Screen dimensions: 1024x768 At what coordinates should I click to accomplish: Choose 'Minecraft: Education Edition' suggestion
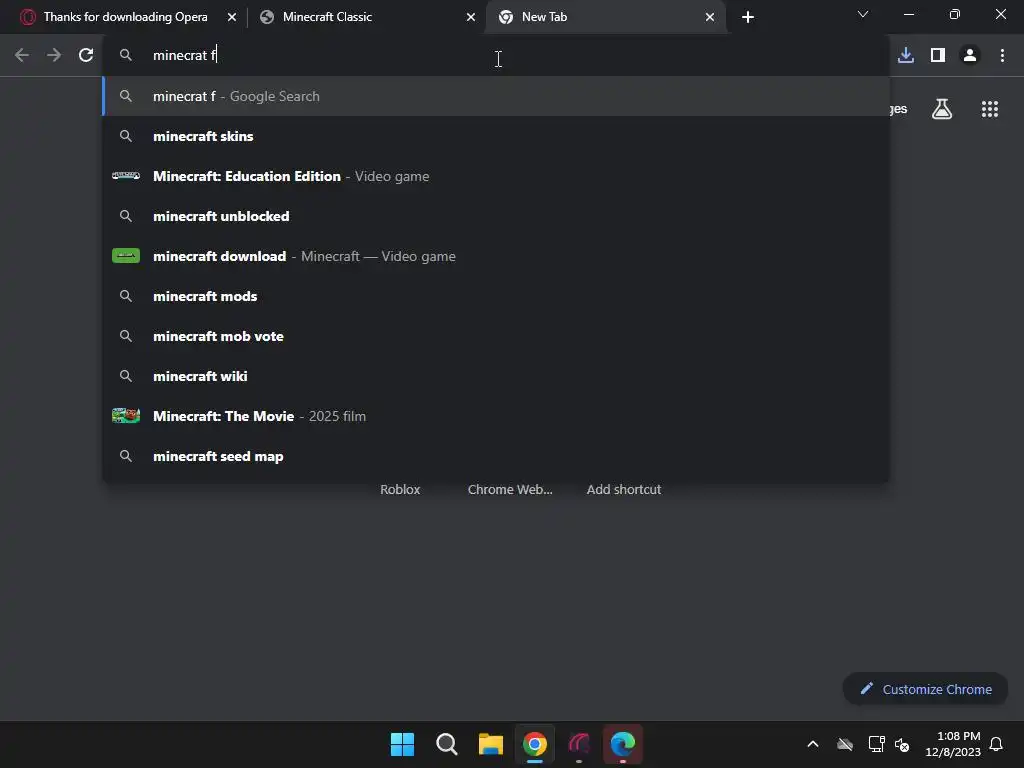496,176
